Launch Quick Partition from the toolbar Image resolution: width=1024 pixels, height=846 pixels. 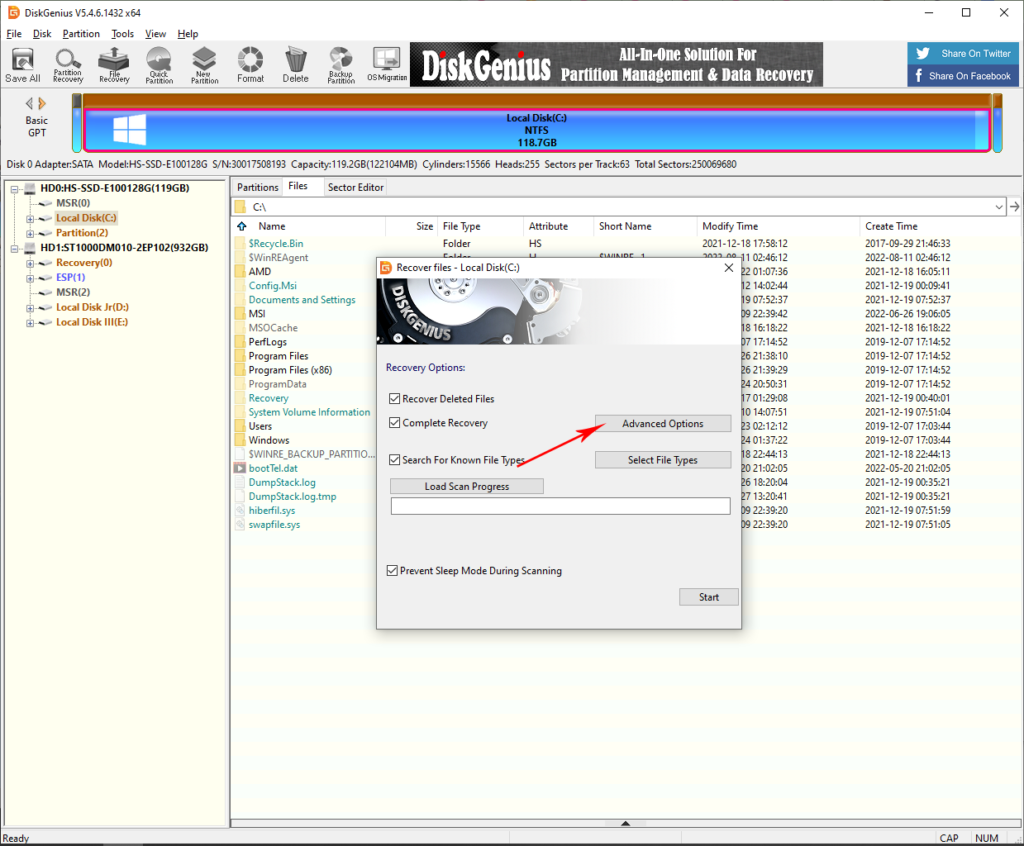(158, 63)
